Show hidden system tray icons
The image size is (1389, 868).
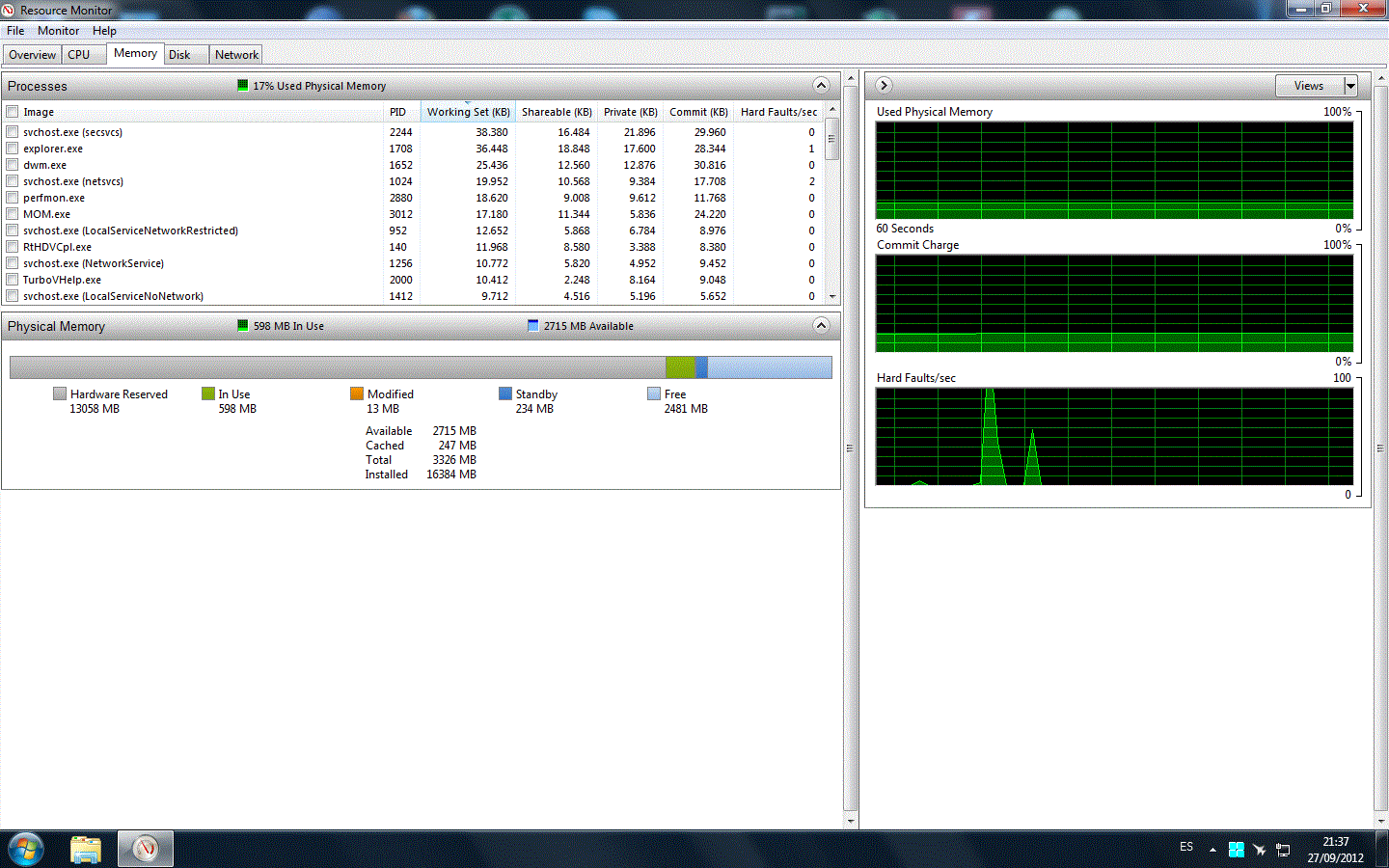point(1212,850)
